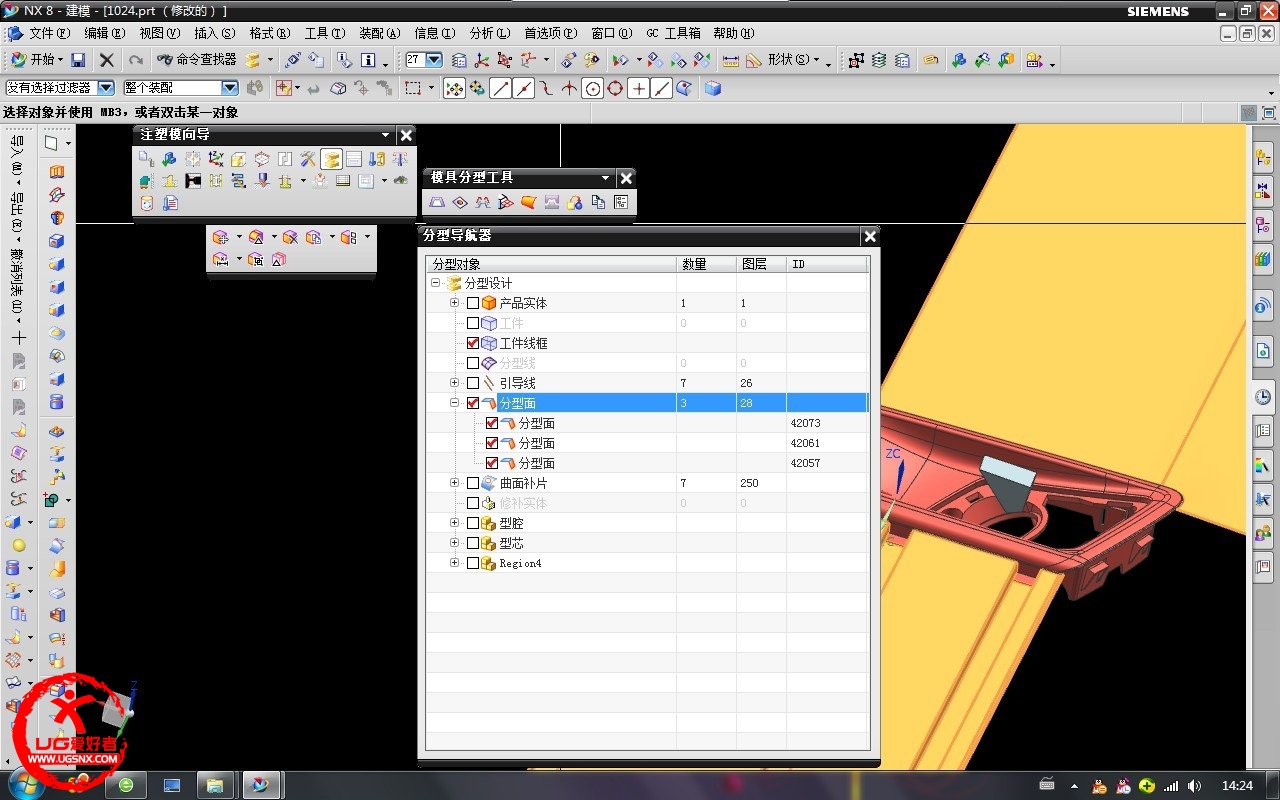Click the bill of materials list icon

pos(343,181)
